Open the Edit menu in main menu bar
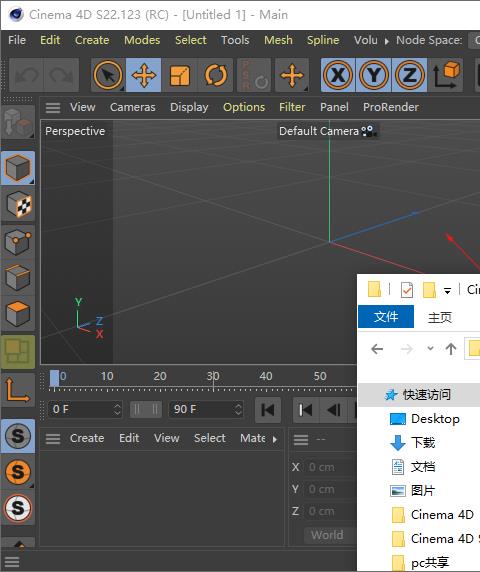The width and height of the screenshot is (480, 572). click(x=50, y=40)
